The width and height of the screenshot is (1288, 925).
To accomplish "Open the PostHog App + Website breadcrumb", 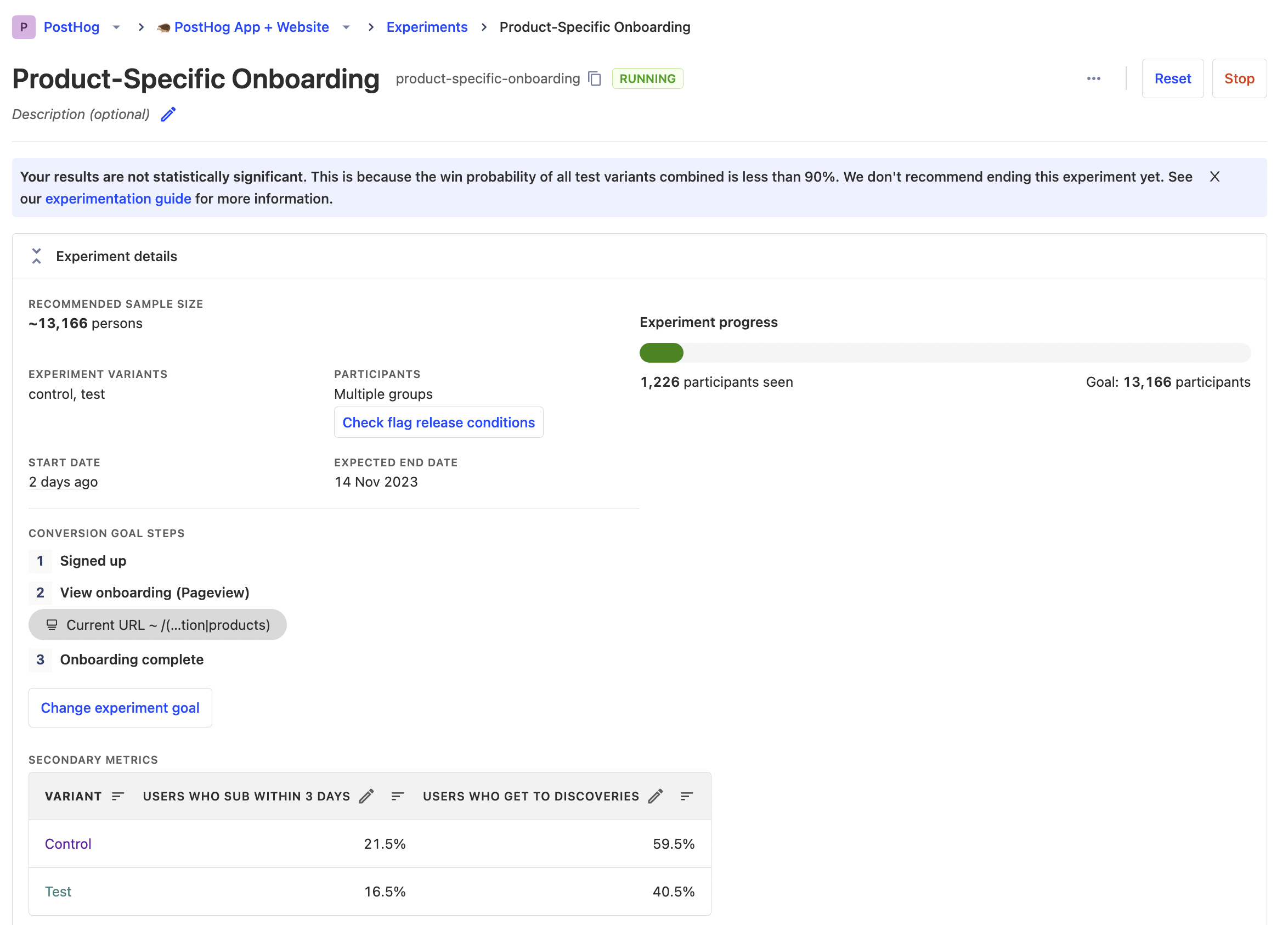I will pyautogui.click(x=251, y=27).
